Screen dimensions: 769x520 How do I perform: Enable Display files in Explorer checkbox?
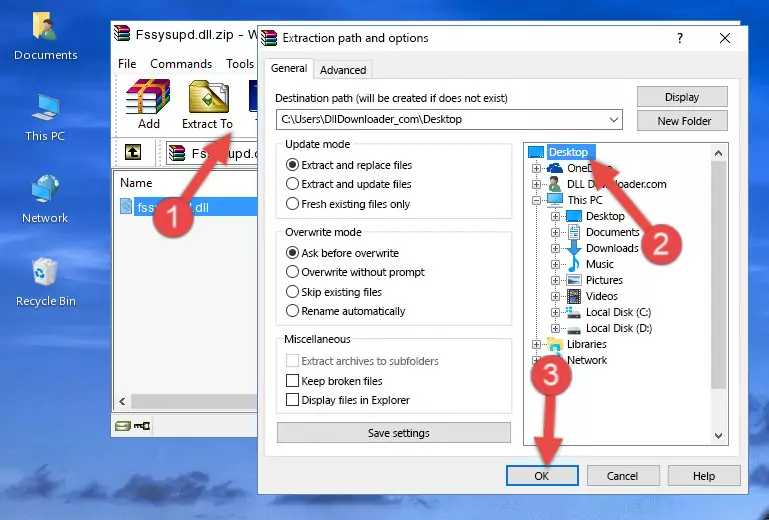pos(292,400)
